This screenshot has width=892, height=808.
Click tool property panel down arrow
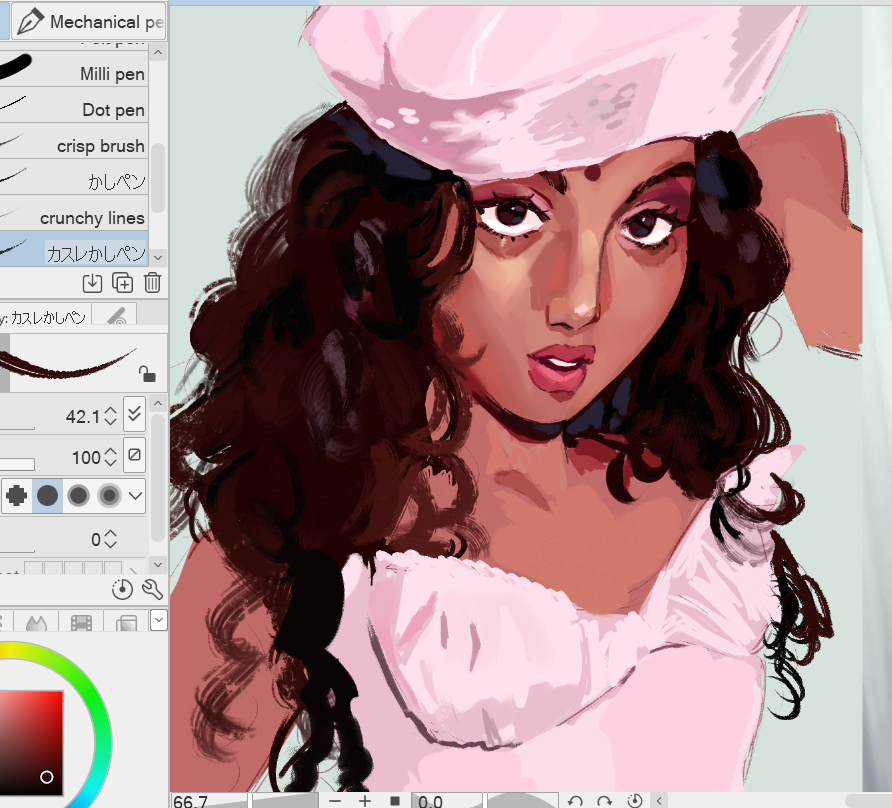(158, 564)
